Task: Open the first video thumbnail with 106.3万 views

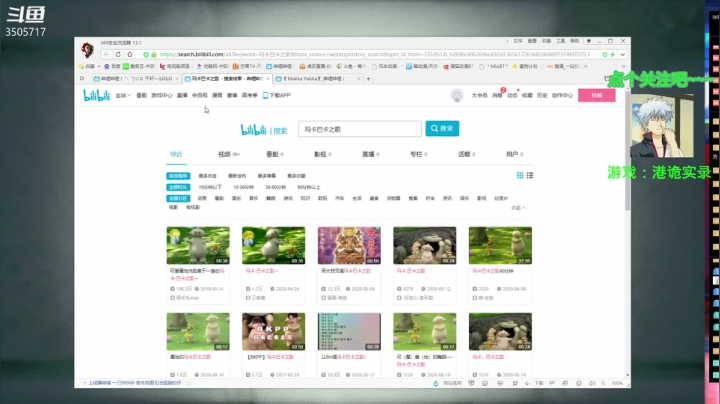Action: coord(198,246)
